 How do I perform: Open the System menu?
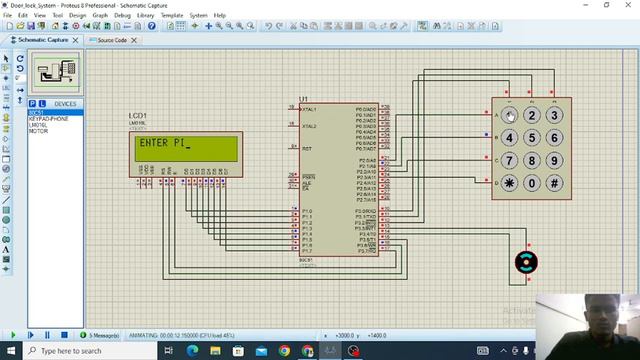tap(198, 15)
